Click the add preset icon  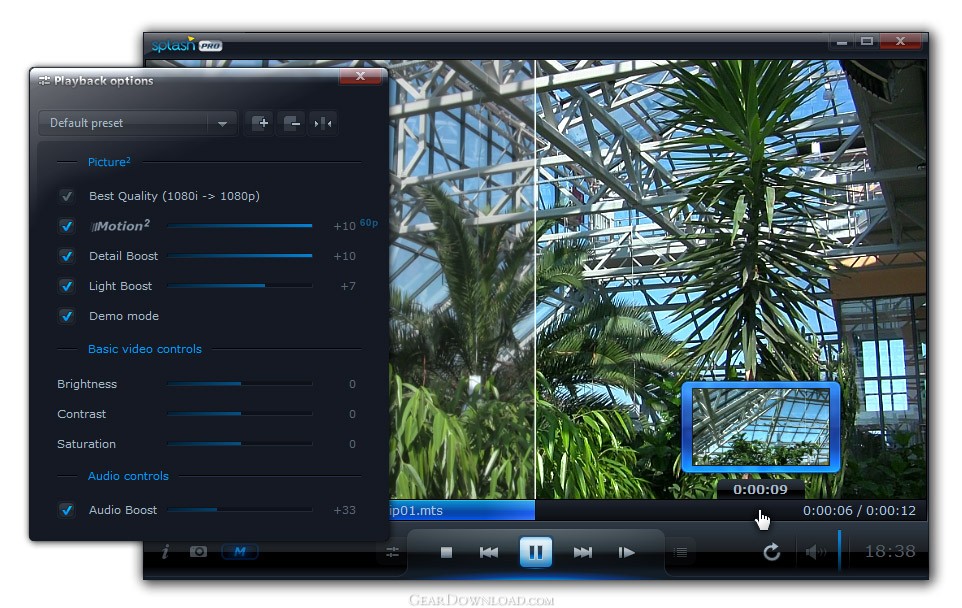[260, 123]
